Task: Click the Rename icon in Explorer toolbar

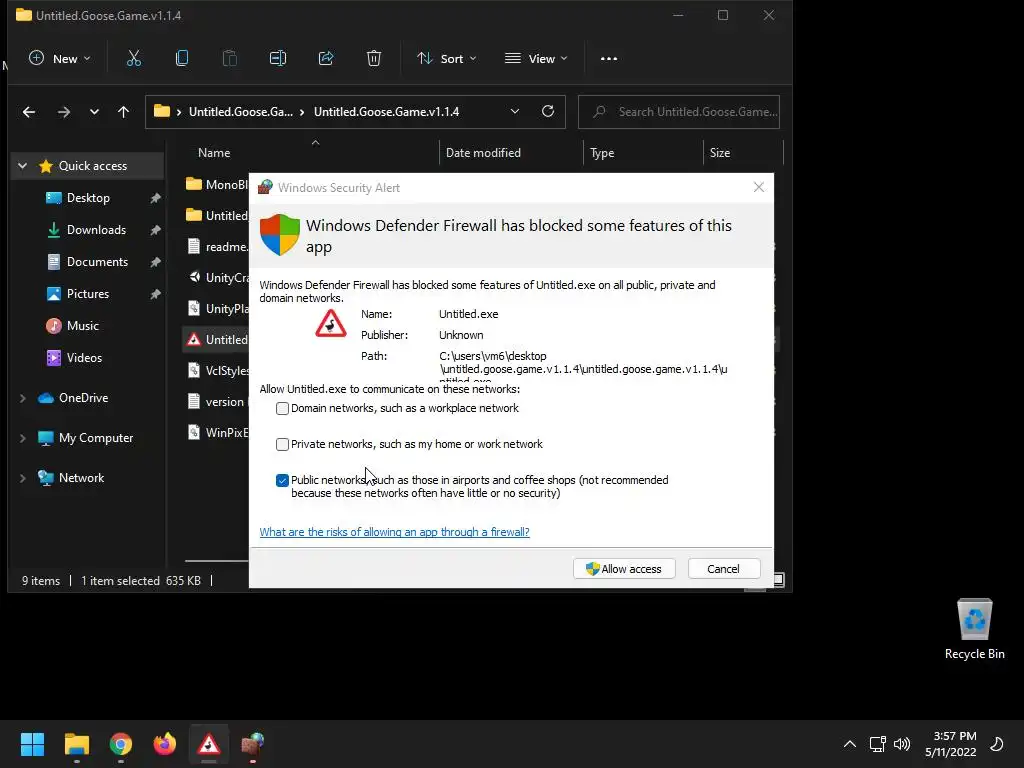Action: click(278, 58)
